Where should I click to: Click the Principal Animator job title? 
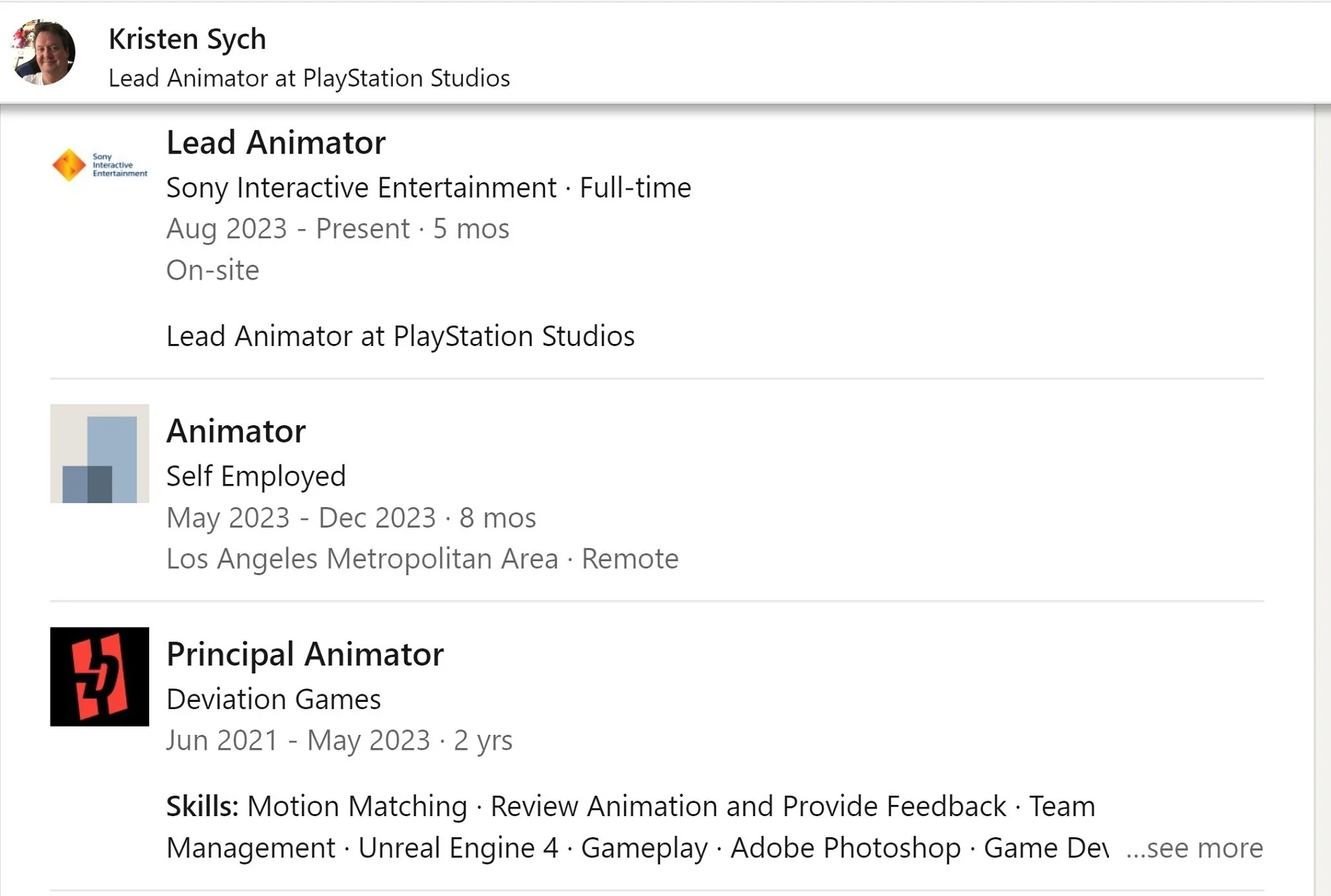click(305, 654)
